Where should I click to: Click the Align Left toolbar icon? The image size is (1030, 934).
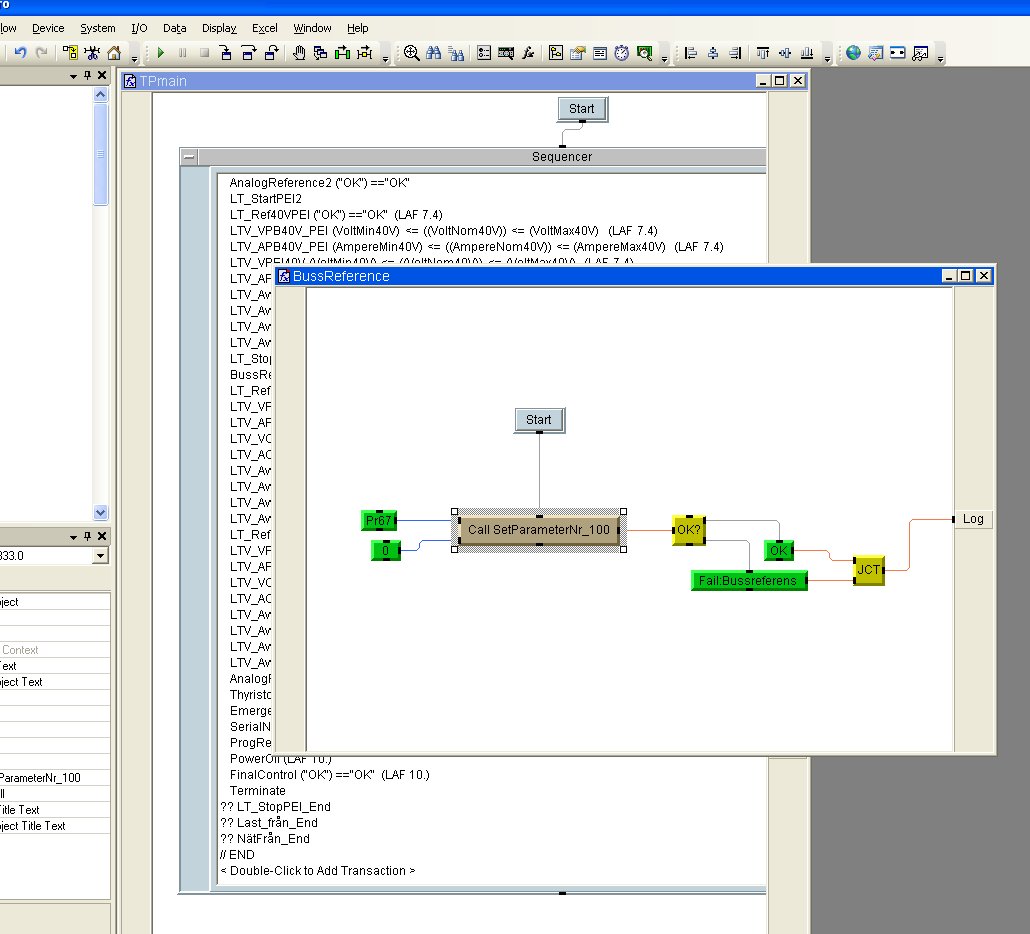coord(690,53)
